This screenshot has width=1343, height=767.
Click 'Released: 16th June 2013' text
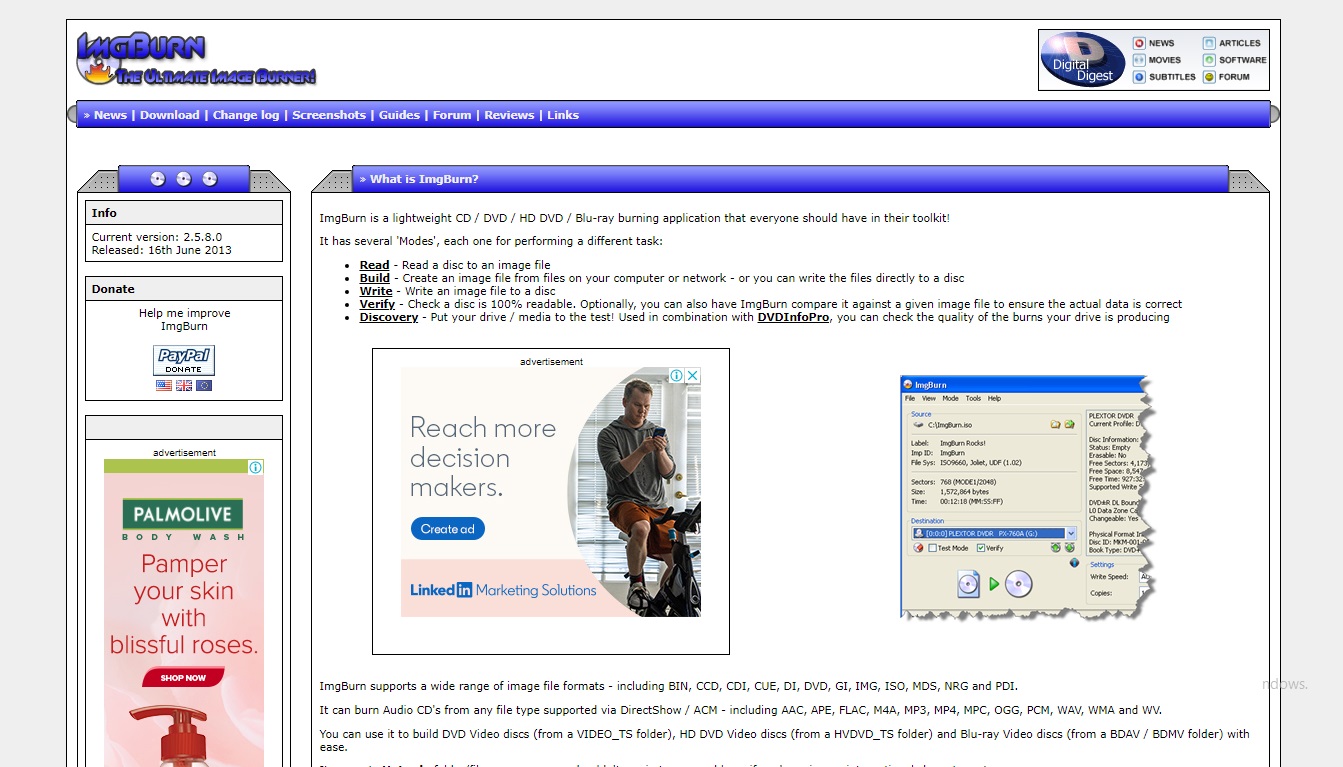click(x=161, y=250)
